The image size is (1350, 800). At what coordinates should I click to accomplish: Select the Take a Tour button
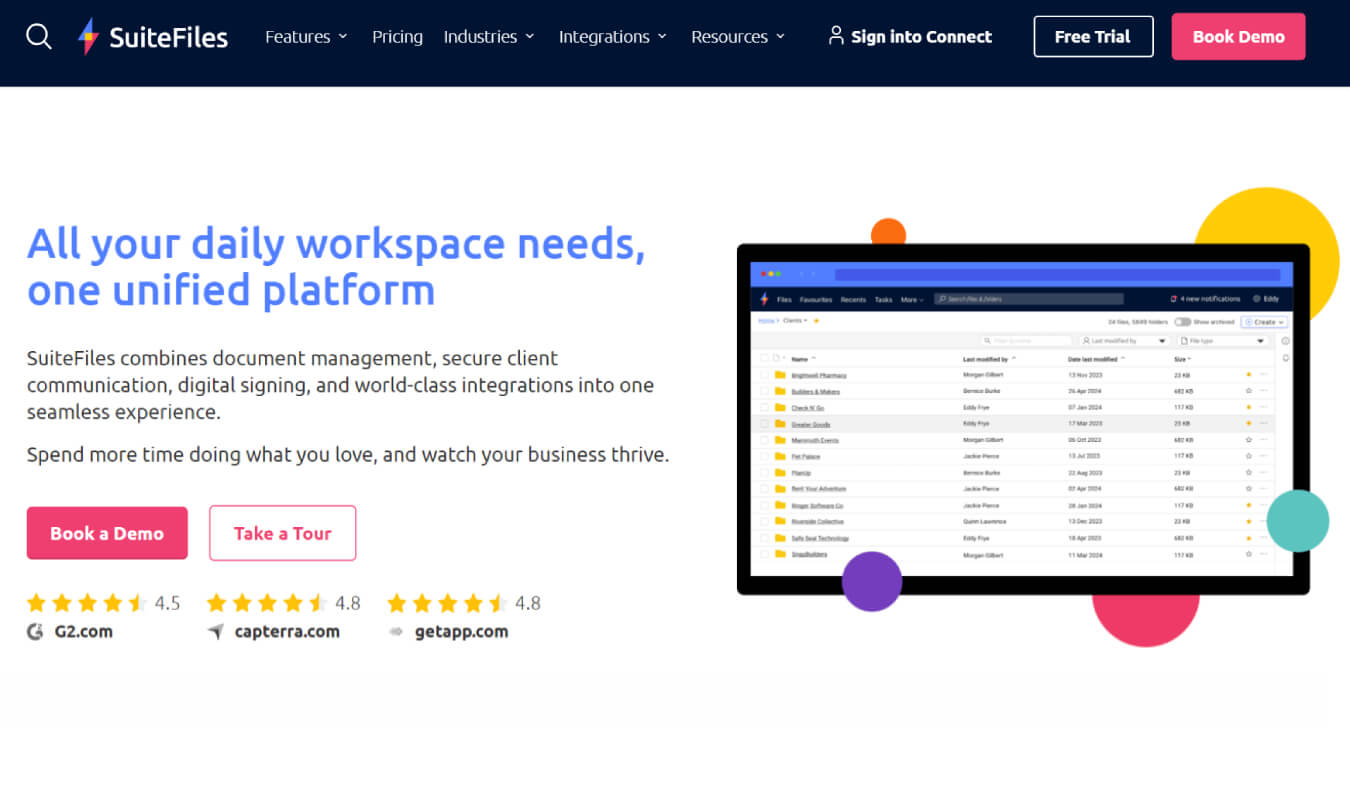pos(282,533)
